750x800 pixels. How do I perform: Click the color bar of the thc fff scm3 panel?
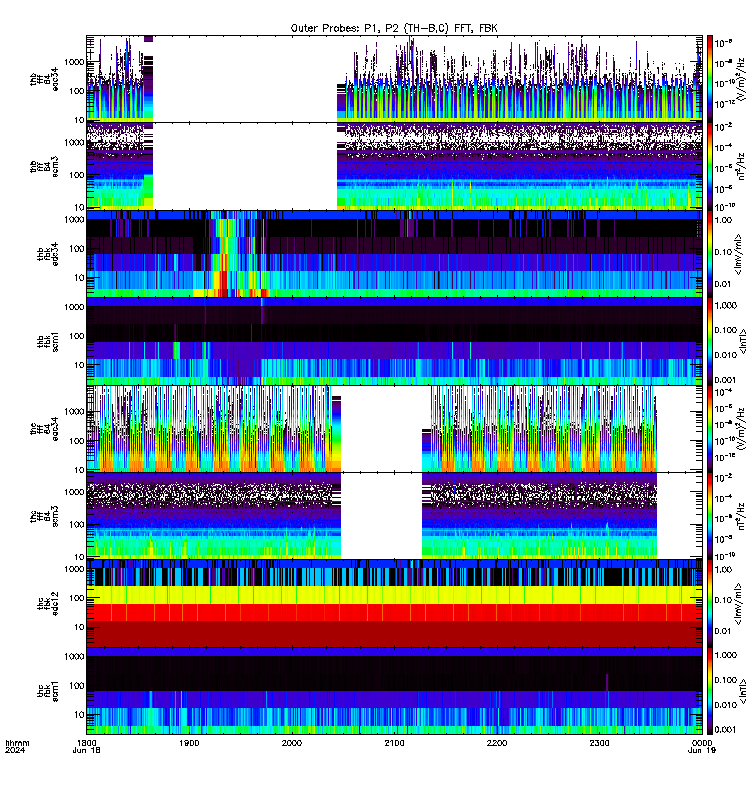pos(709,516)
